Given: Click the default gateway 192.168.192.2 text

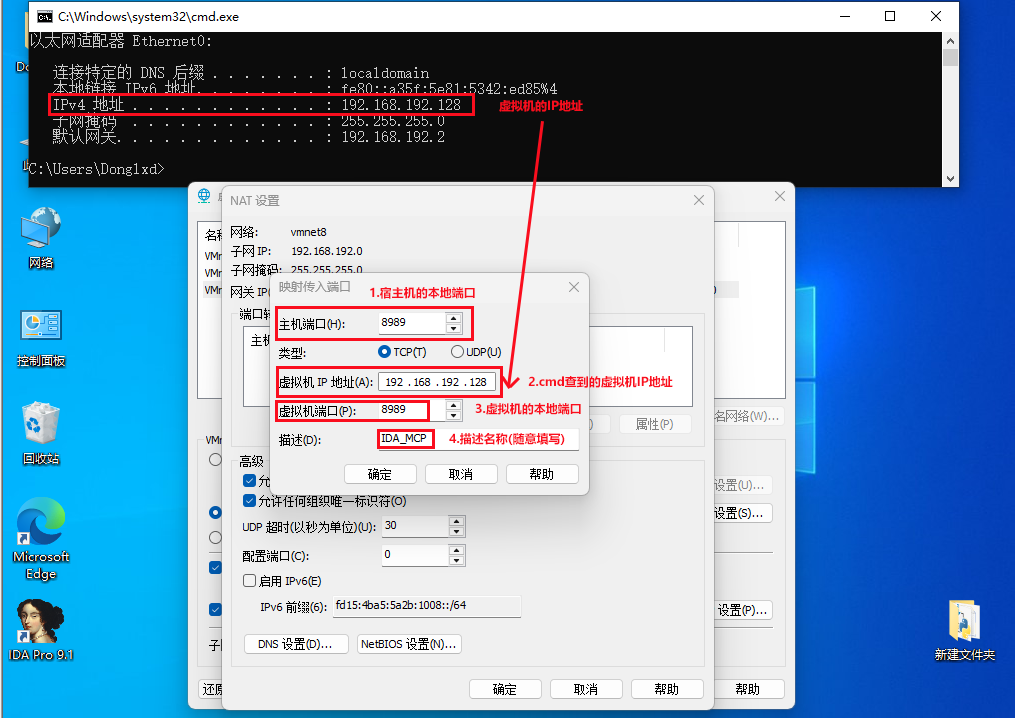Looking at the screenshot, I should [393, 137].
